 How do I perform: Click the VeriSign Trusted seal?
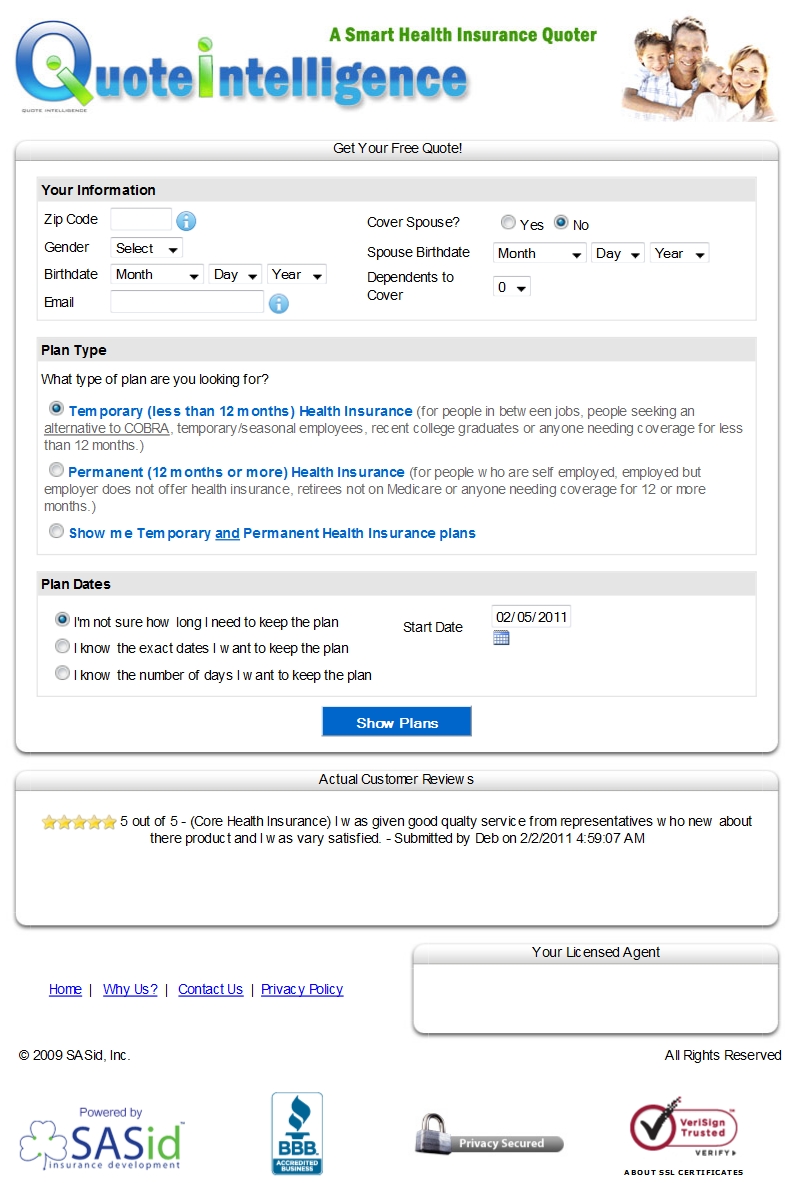pyautogui.click(x=684, y=1135)
